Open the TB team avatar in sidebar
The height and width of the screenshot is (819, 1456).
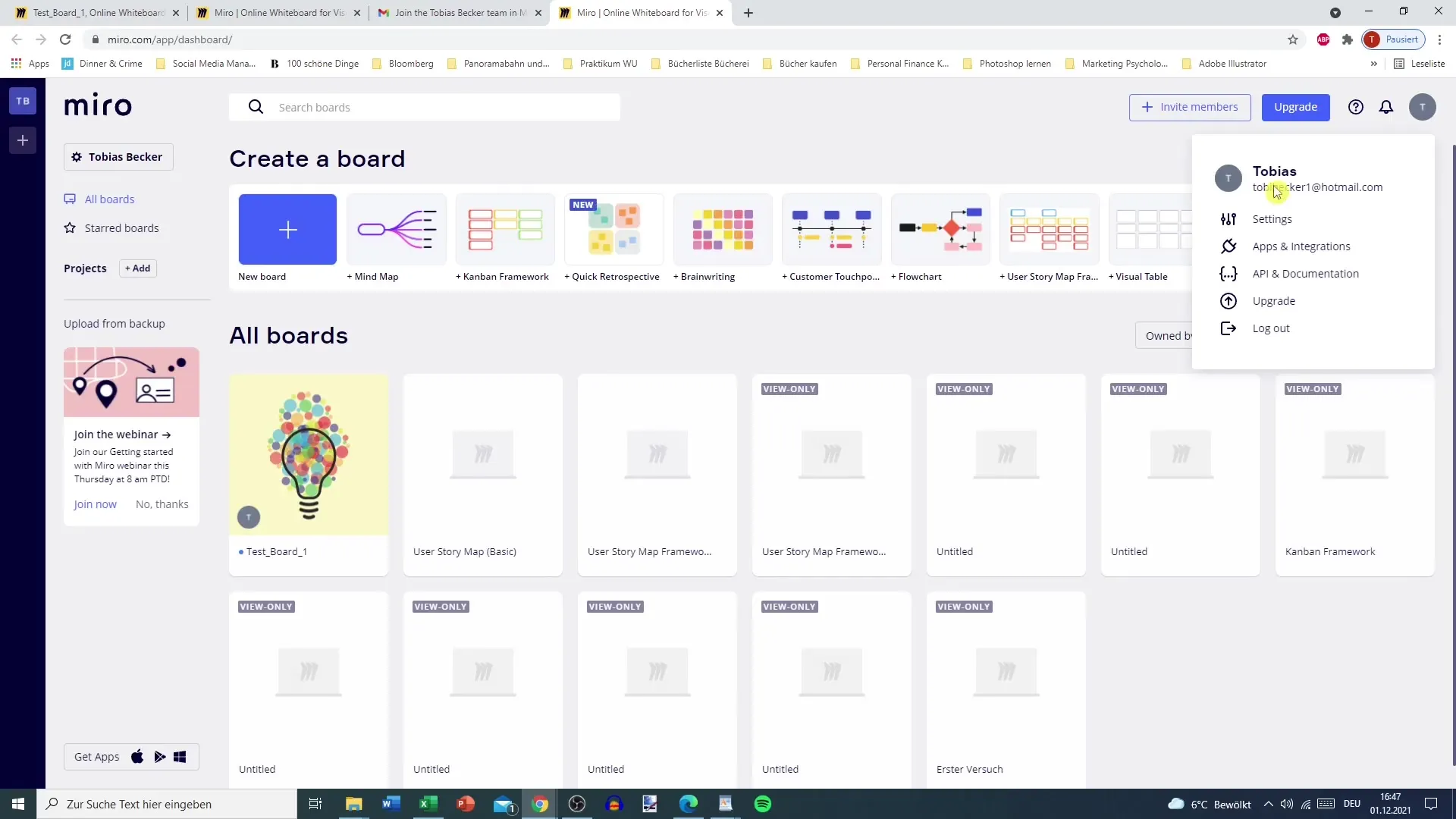pyautogui.click(x=23, y=101)
